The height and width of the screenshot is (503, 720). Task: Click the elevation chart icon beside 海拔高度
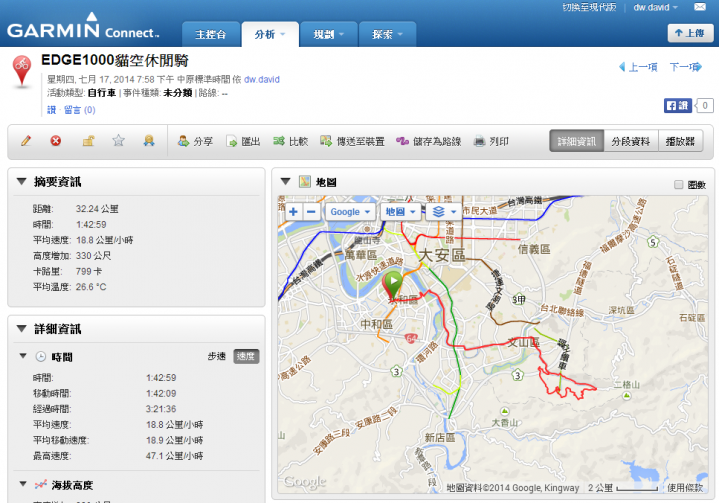41,484
